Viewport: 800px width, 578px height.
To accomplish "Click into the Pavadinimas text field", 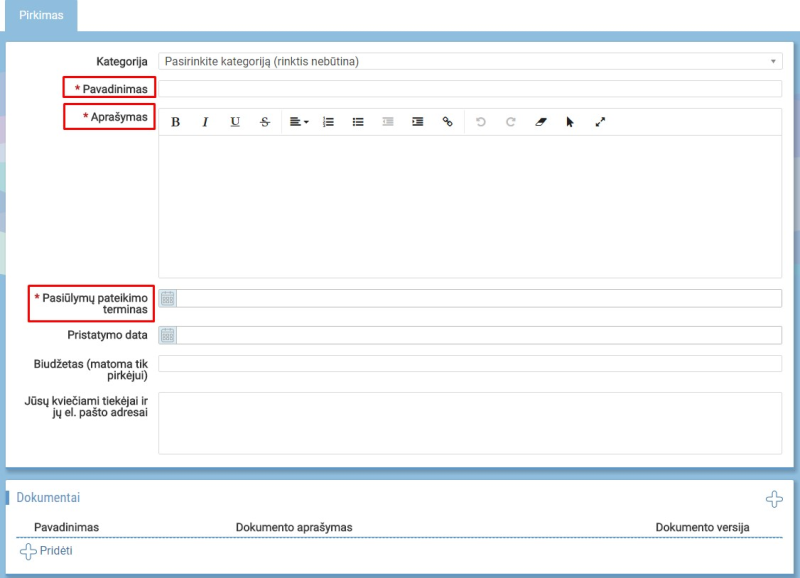I will (x=470, y=89).
